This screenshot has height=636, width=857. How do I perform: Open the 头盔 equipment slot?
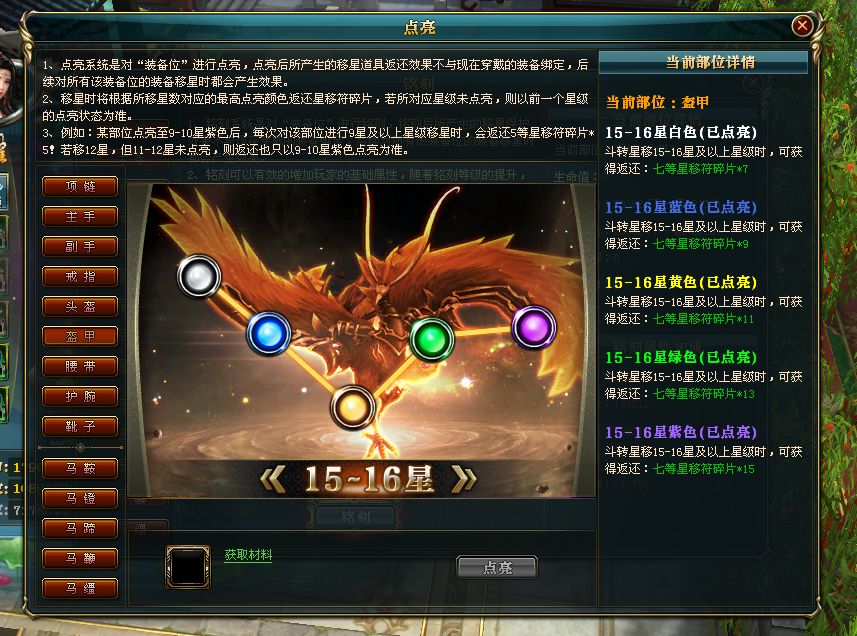[x=80, y=307]
